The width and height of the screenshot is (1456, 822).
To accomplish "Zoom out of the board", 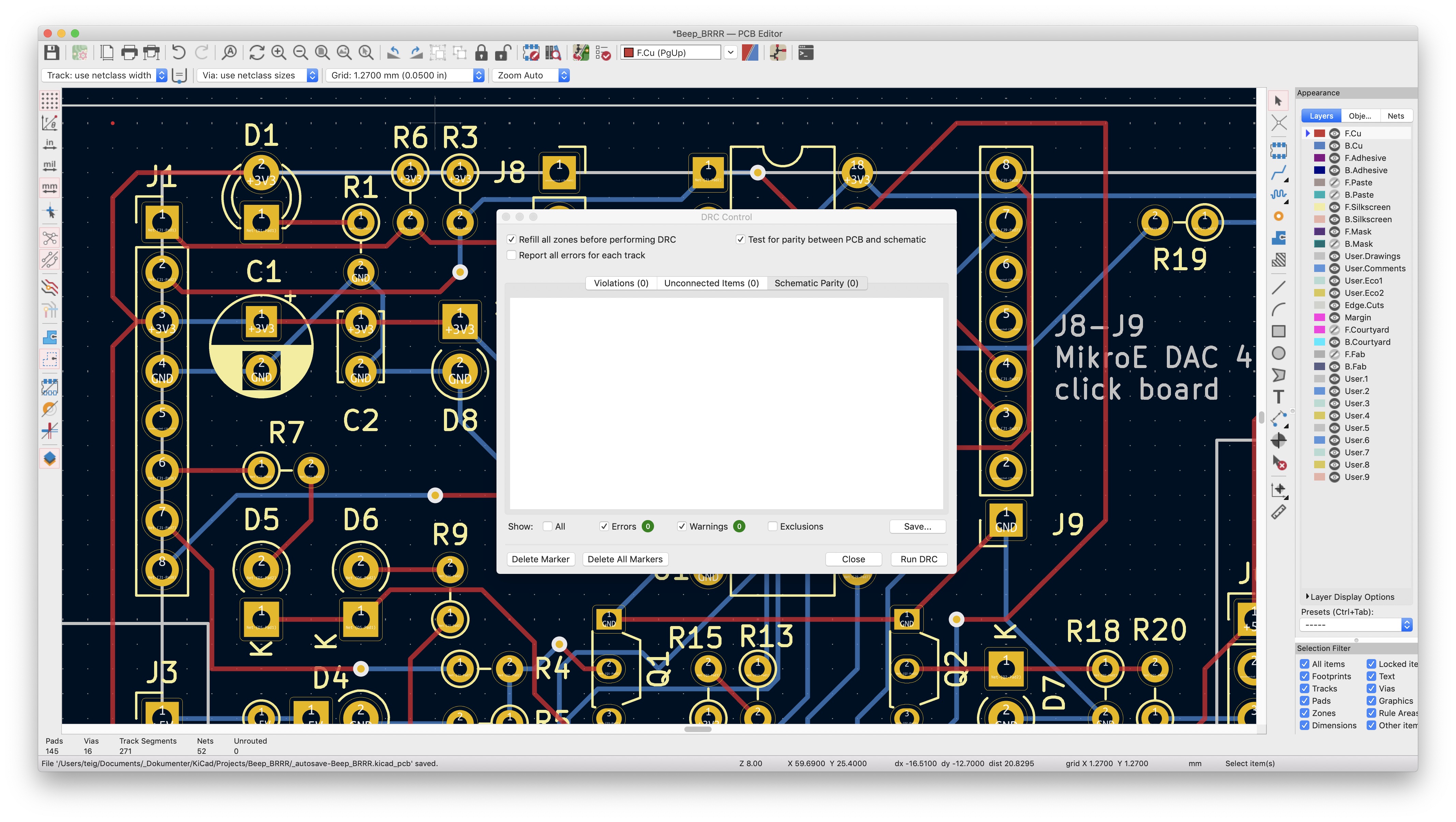I will (x=301, y=52).
